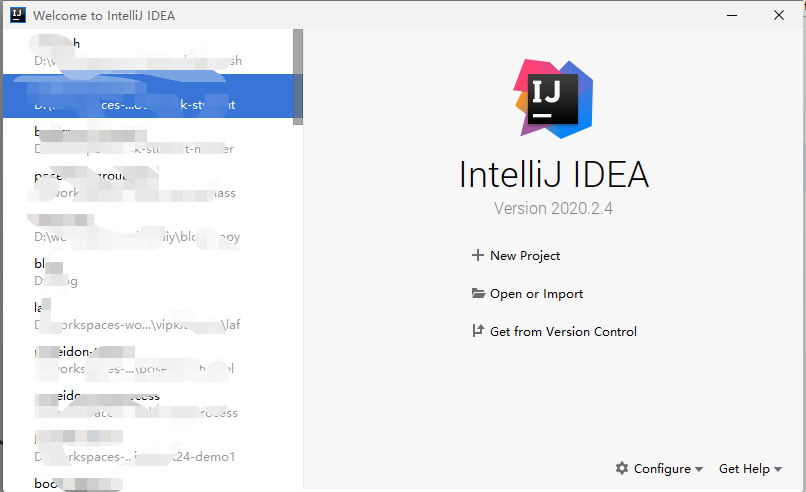Click the recent projects list scrollbar
This screenshot has width=806, height=492.
(298, 77)
